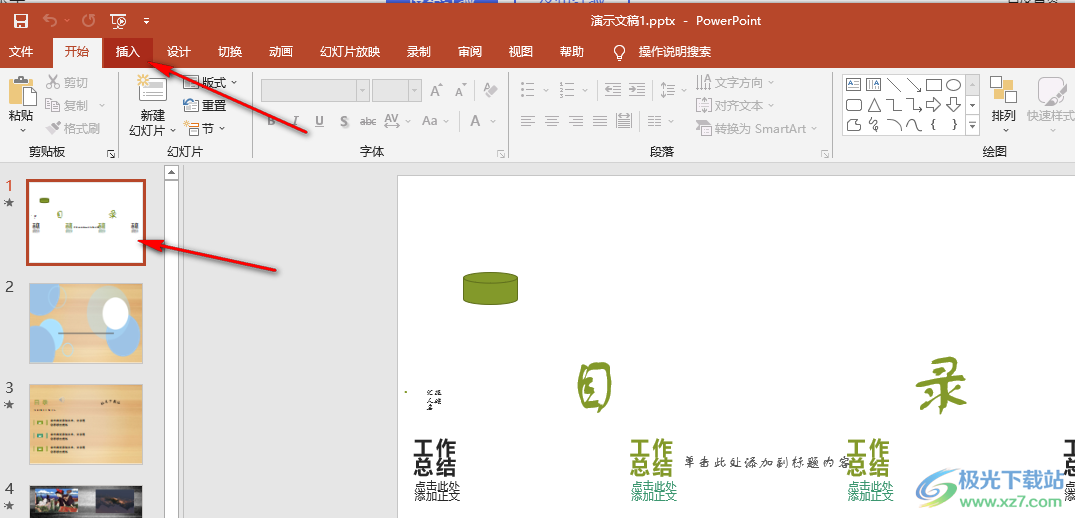
Task: Open the 幻灯片放映 tab
Action: [350, 51]
